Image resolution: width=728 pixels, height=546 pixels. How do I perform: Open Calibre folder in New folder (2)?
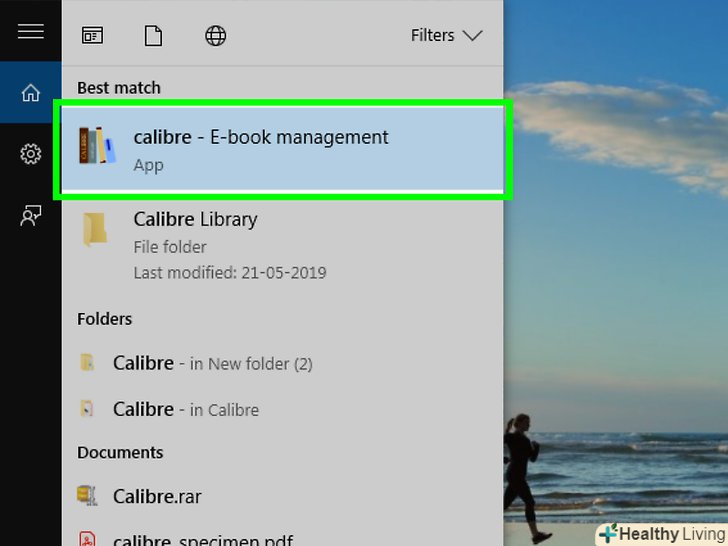point(283,363)
